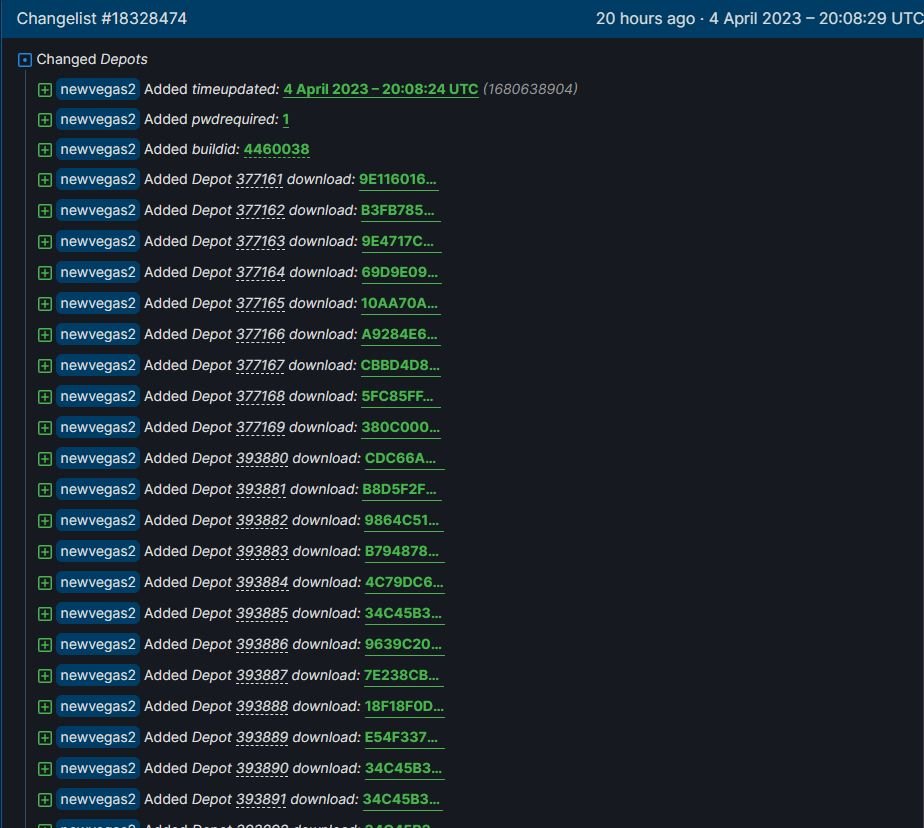Open manifest 9639C20... link
924x828 pixels.
pos(403,645)
